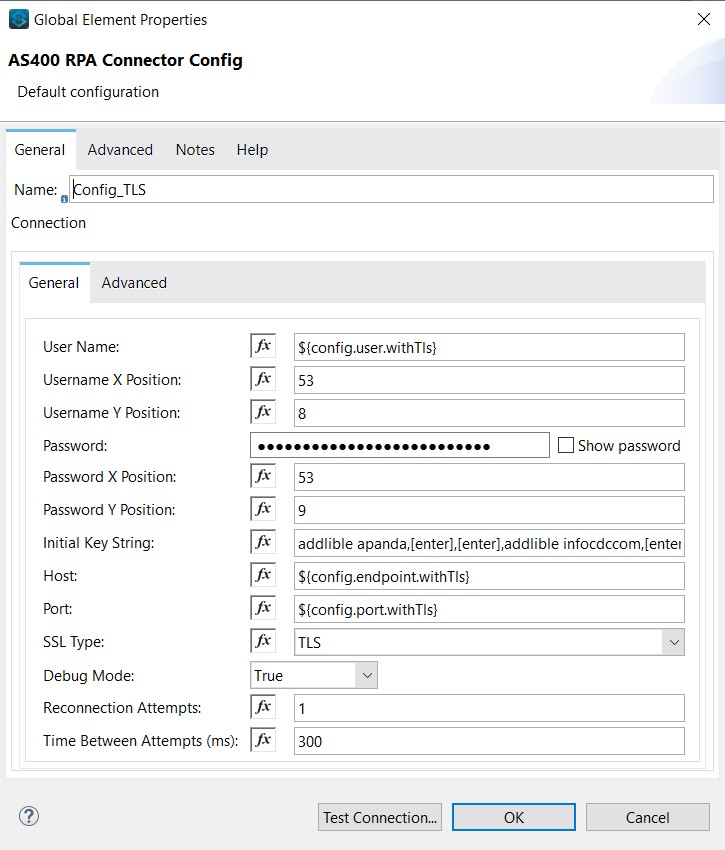Toggle fx expression for User Name
This screenshot has width=725, height=850.
263,346
